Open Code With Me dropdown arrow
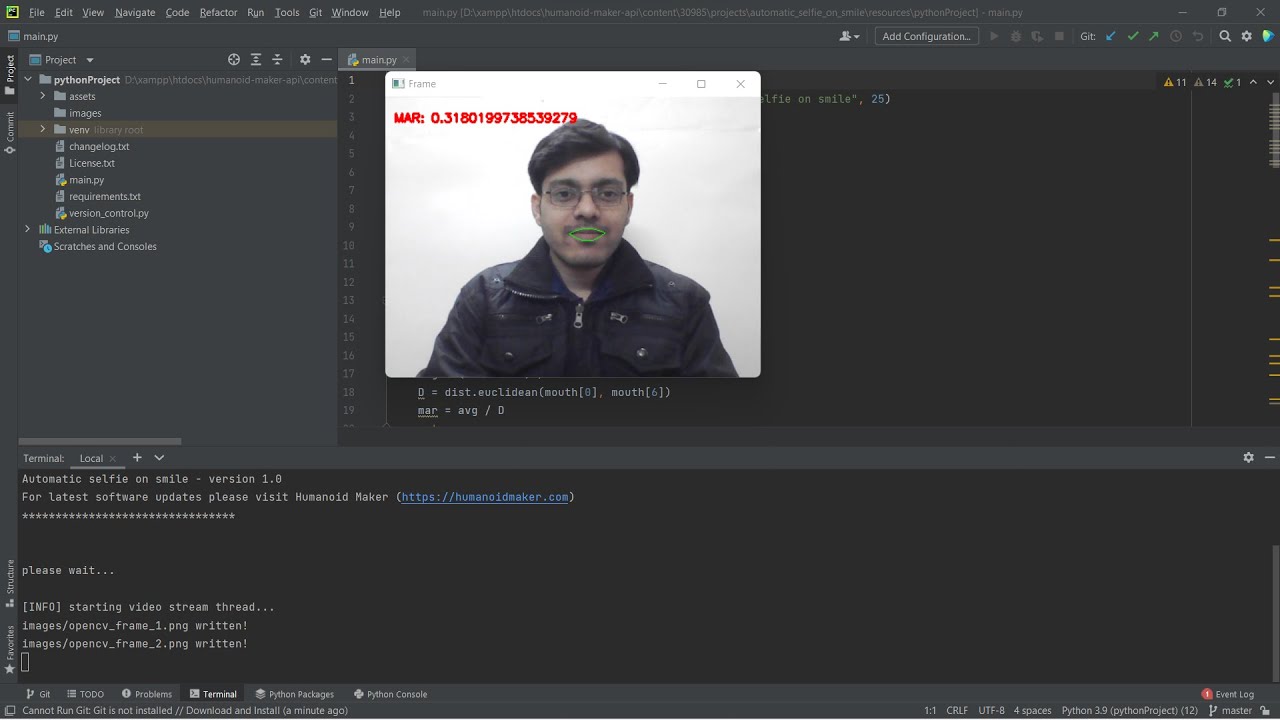The height and width of the screenshot is (720, 1280). coord(858,37)
